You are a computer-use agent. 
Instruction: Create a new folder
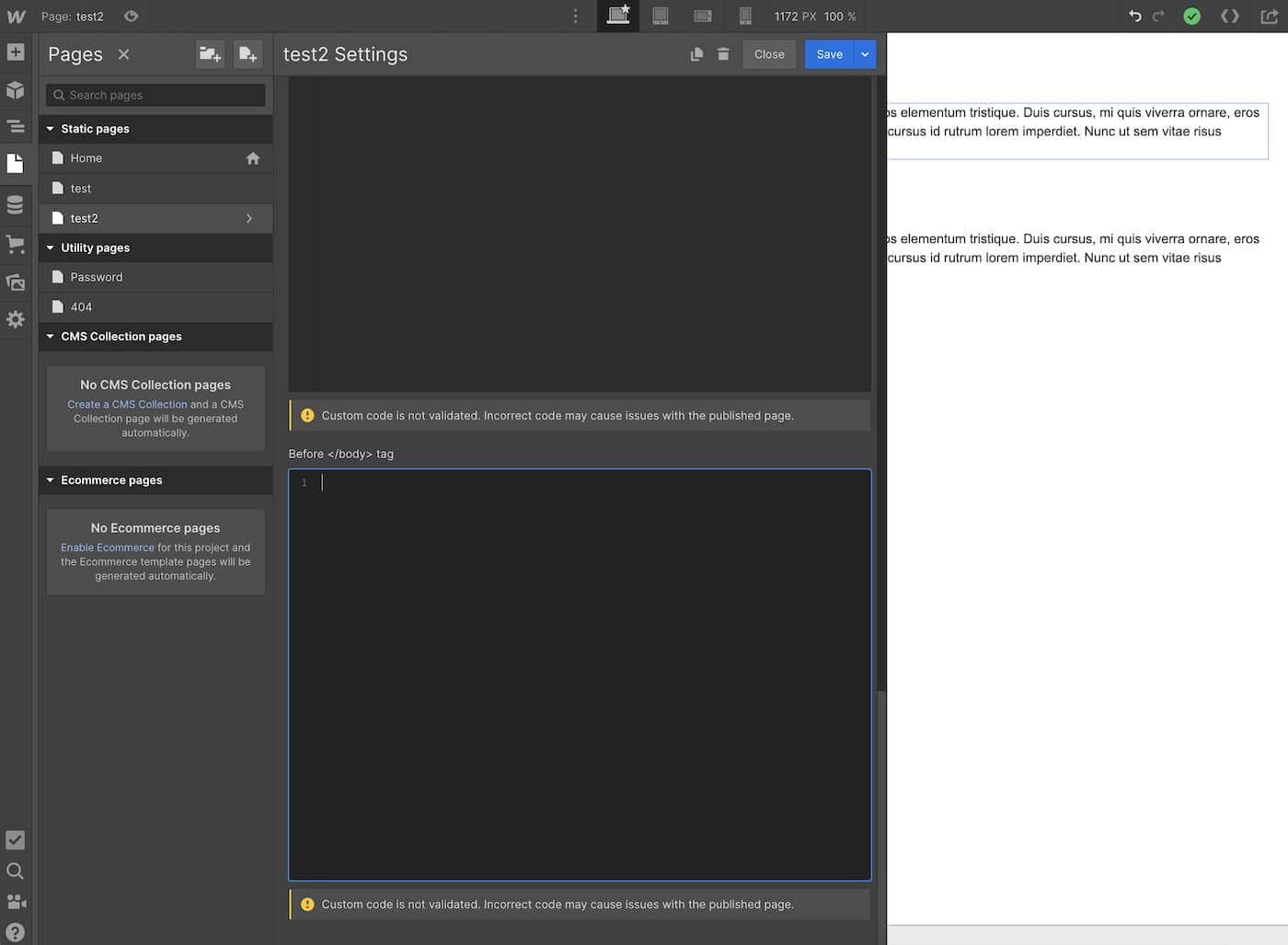pos(211,54)
